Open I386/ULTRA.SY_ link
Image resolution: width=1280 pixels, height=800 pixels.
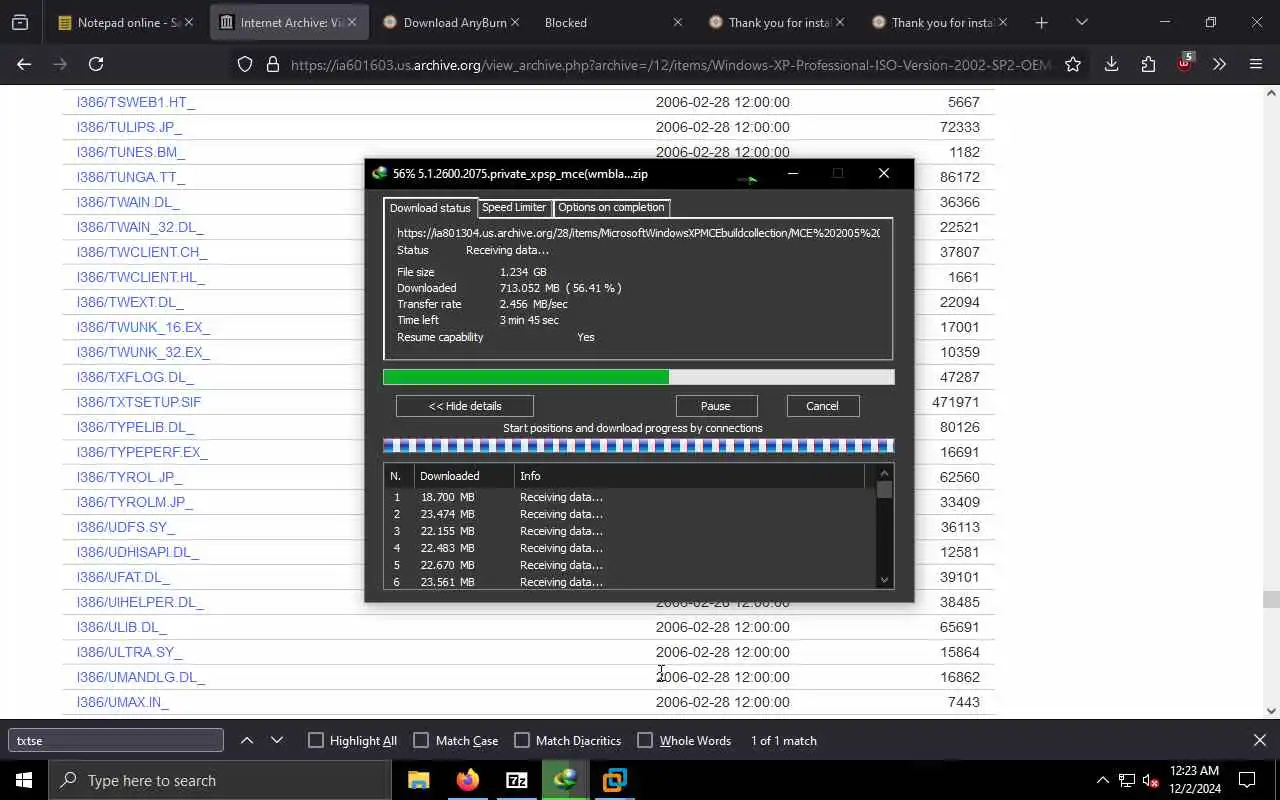(x=130, y=652)
